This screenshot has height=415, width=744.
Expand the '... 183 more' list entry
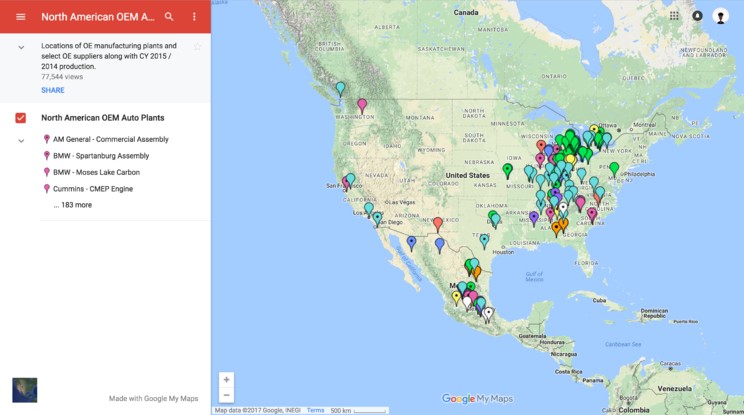[73, 205]
